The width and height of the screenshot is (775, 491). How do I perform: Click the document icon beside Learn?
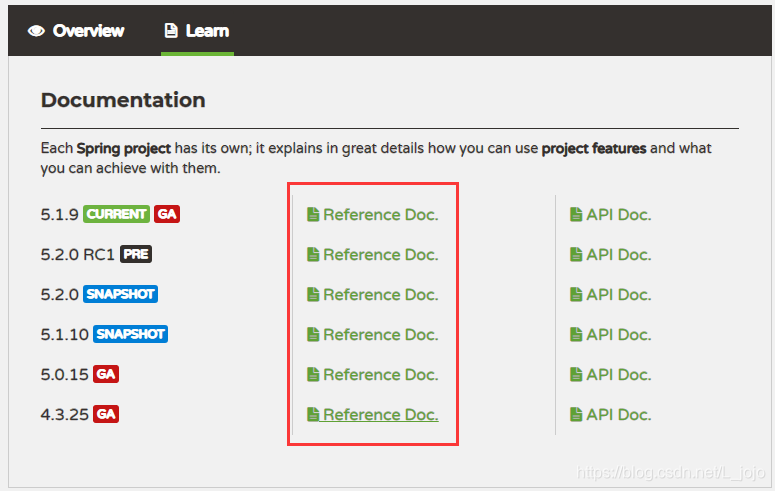(171, 31)
